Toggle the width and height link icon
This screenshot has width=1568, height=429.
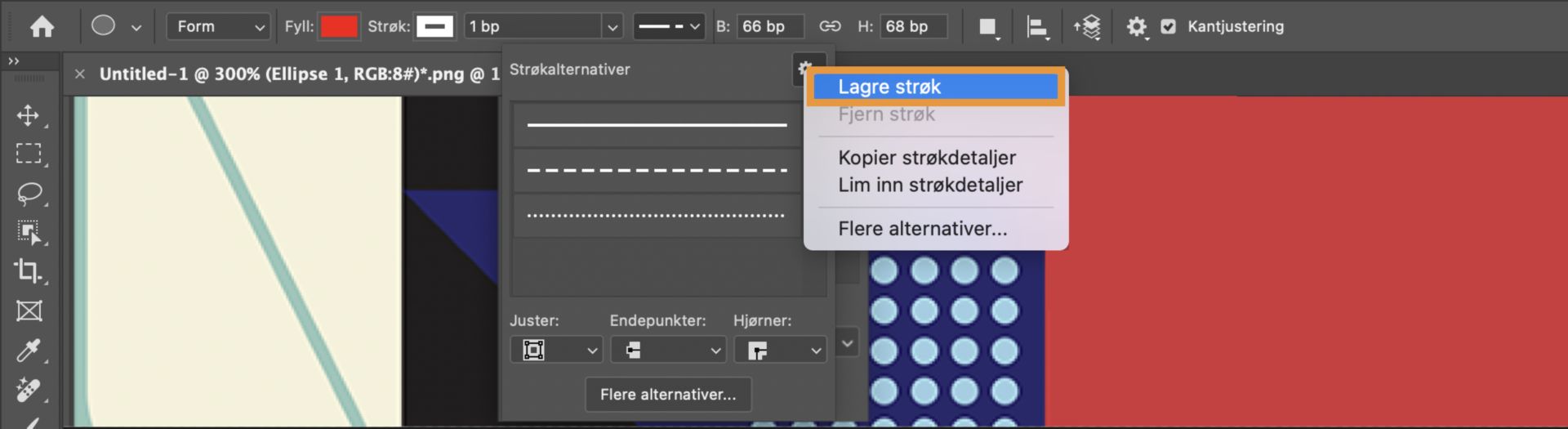pos(830,27)
